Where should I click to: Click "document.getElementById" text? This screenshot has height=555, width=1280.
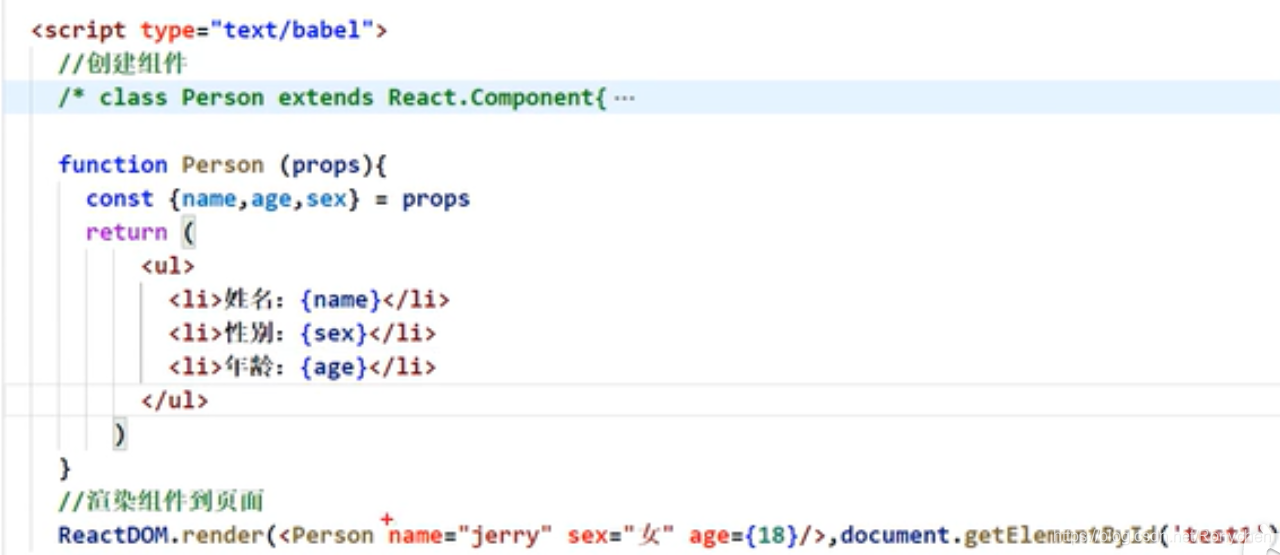tap(996, 535)
